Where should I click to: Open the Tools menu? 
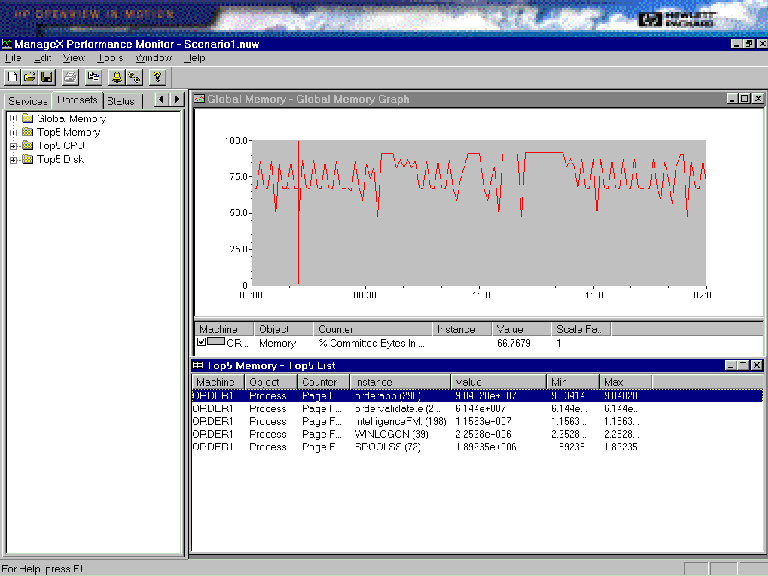coord(110,58)
